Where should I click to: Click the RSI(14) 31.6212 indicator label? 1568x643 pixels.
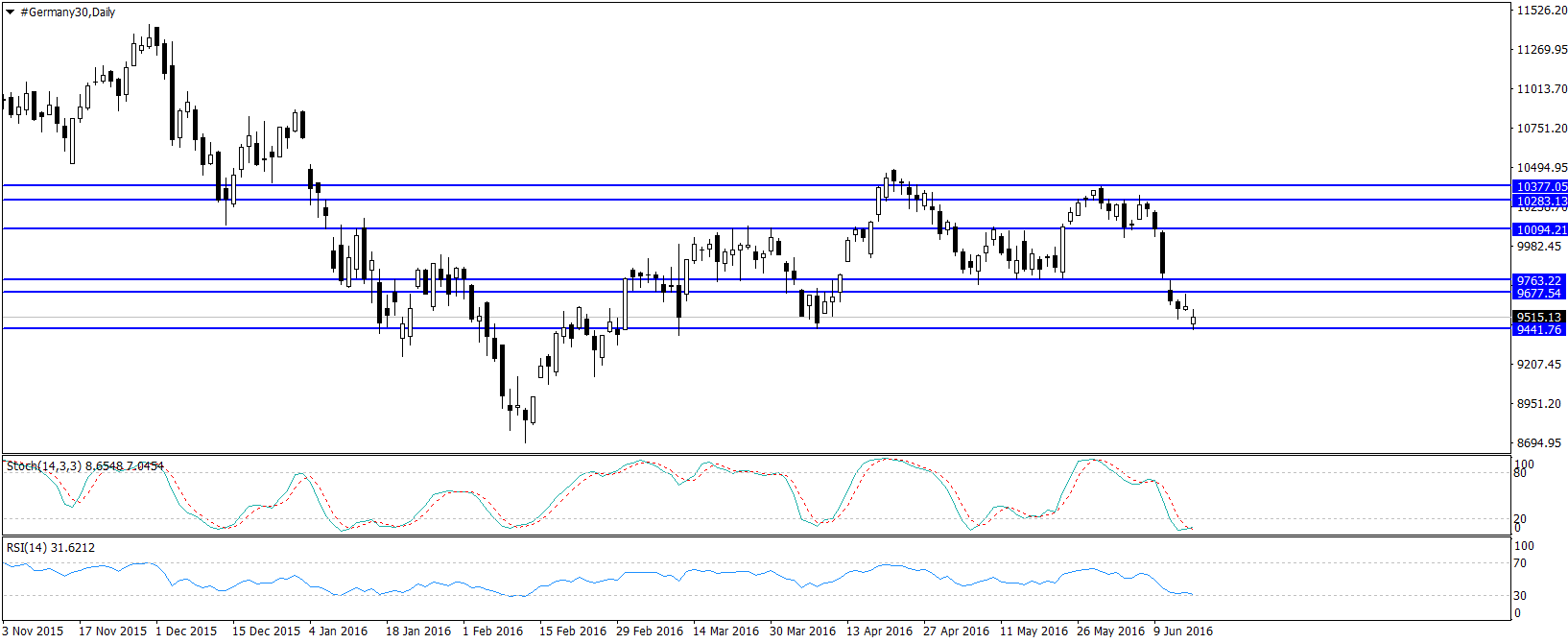click(51, 548)
